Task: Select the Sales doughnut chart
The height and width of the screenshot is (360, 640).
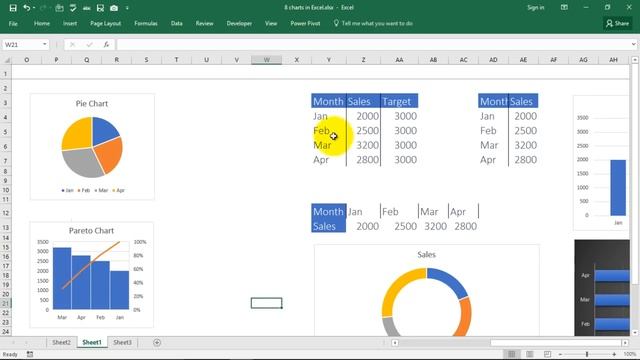Action: pyautogui.click(x=427, y=291)
